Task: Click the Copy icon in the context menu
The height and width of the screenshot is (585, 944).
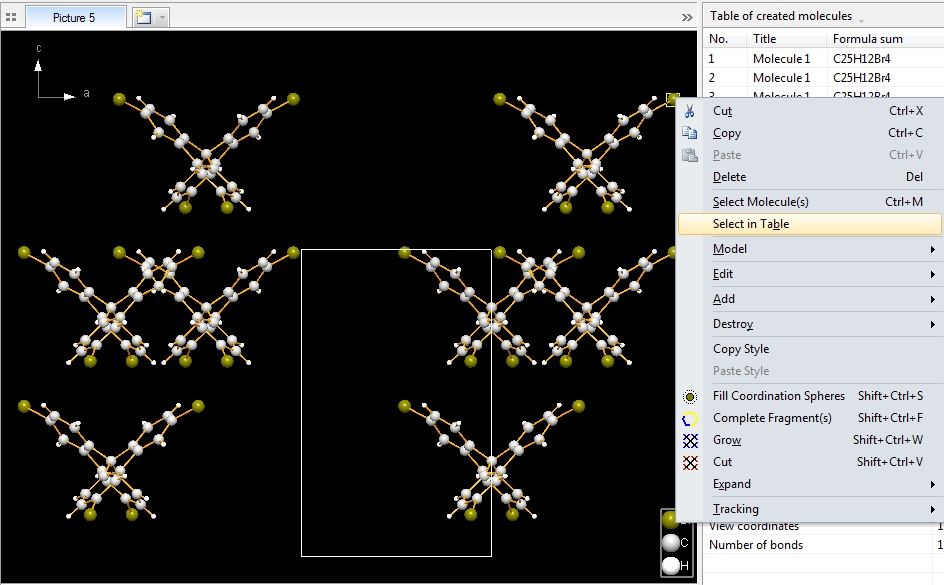Action: tap(689, 133)
